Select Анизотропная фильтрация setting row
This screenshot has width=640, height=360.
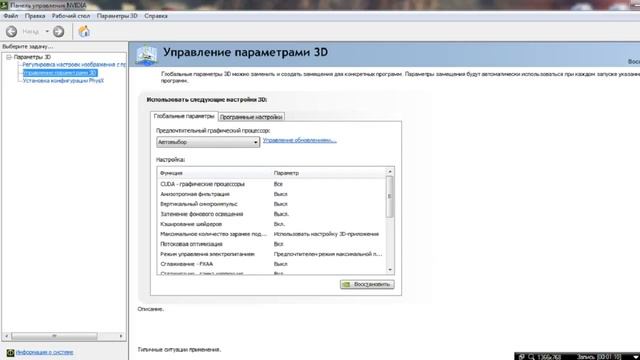271,194
